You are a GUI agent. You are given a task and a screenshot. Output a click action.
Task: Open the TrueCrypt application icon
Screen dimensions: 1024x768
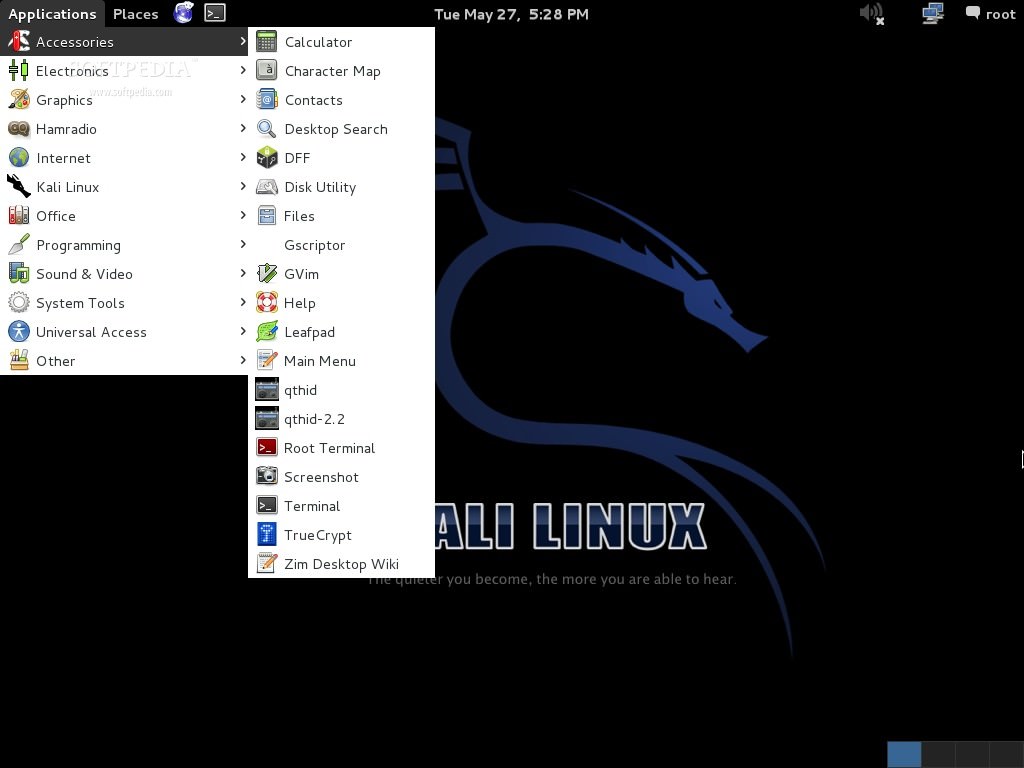tap(267, 535)
